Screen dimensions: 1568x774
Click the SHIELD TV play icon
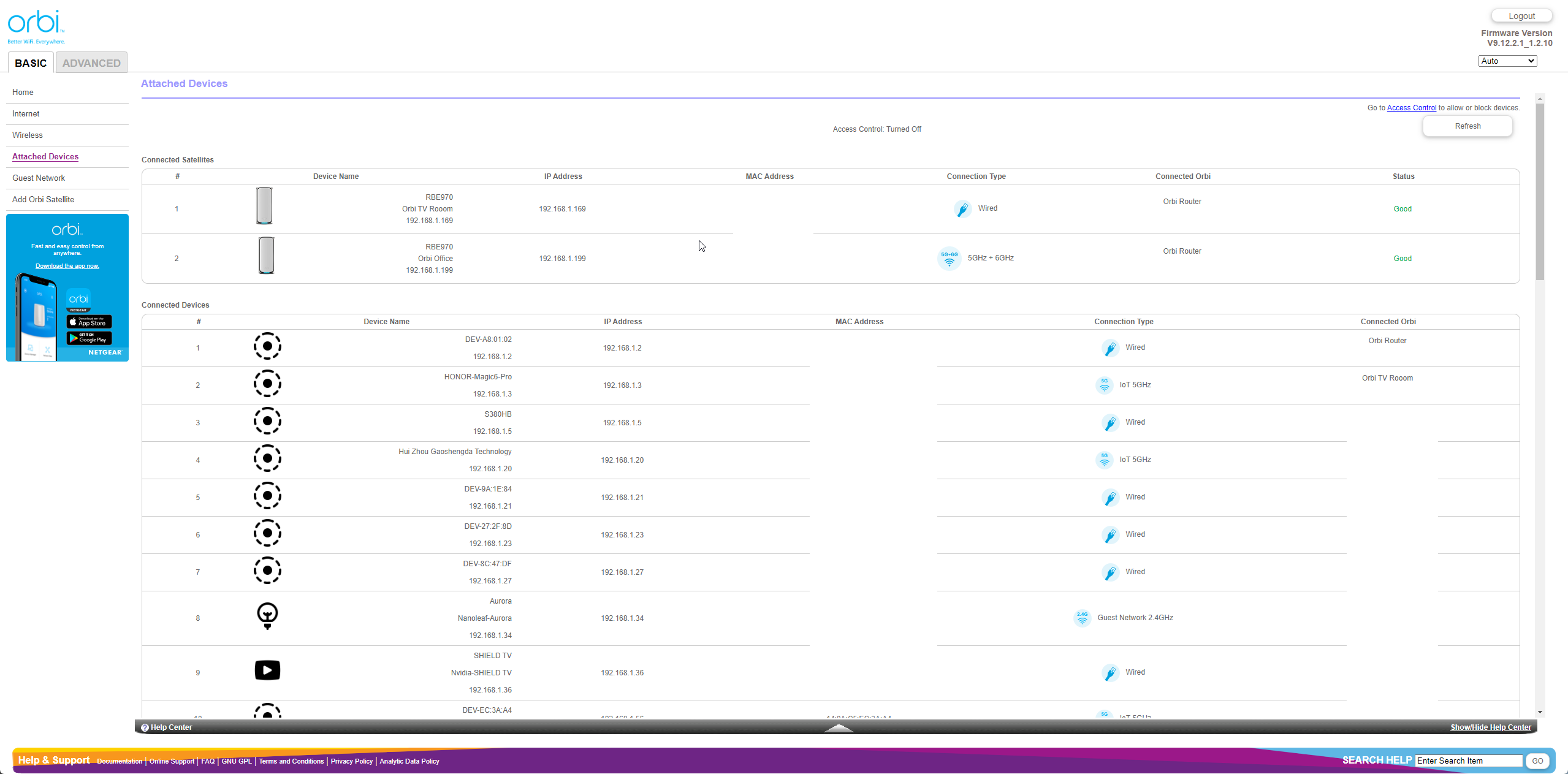point(267,670)
